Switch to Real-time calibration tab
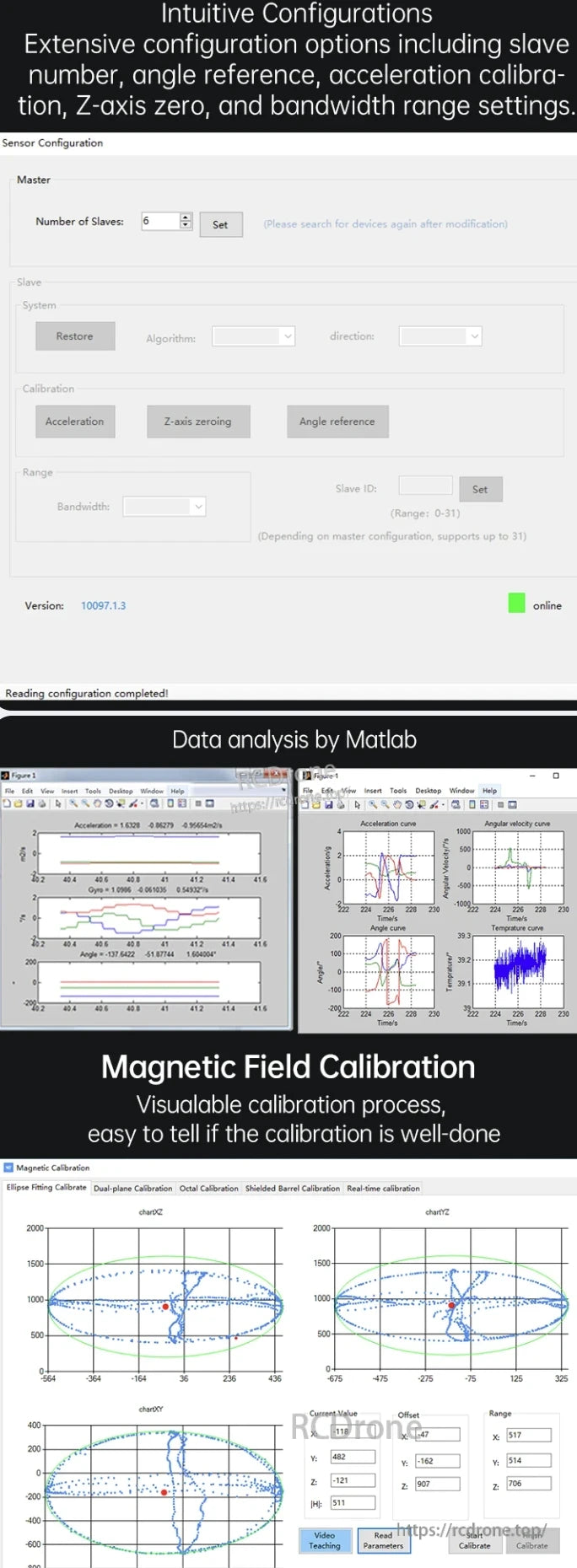This screenshot has width=577, height=1568. [x=383, y=1188]
